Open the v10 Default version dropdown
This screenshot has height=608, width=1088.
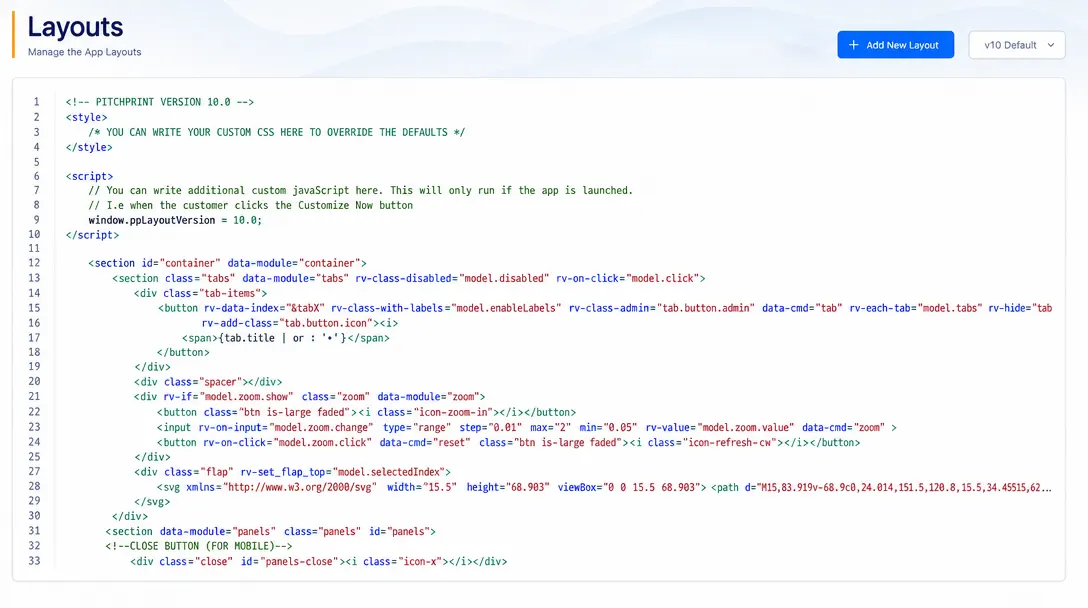(1017, 45)
